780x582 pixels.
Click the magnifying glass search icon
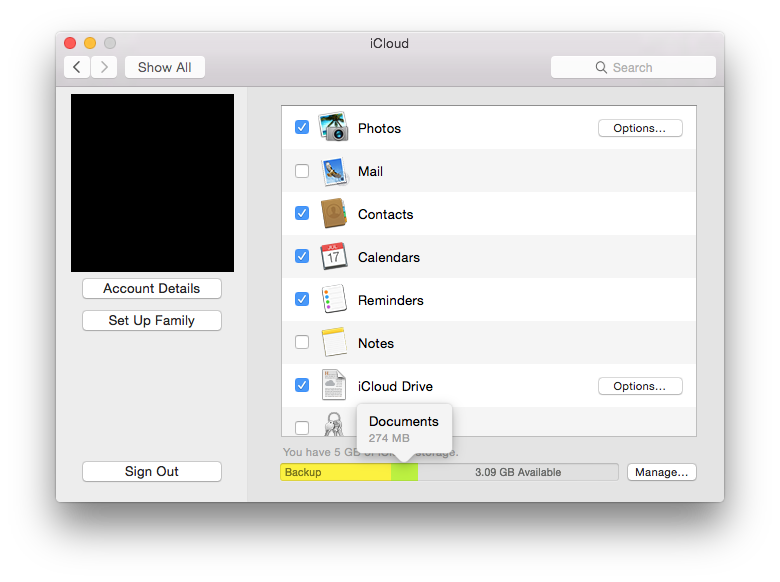[601, 67]
